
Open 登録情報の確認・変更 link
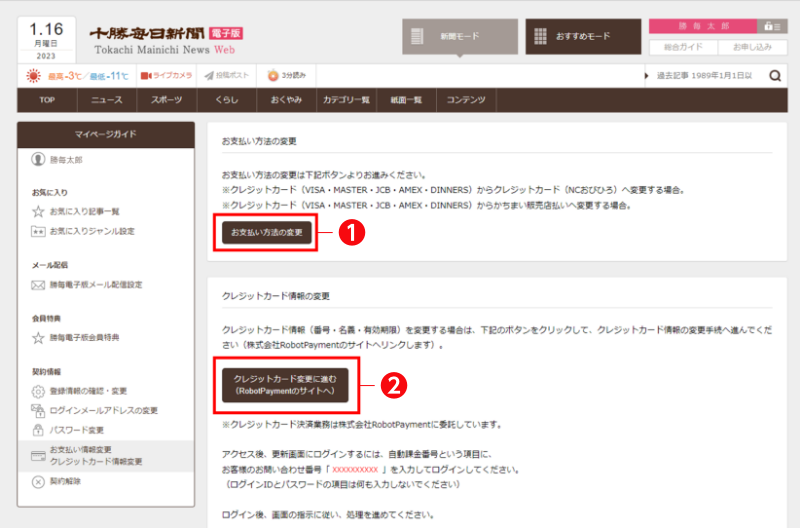[x=88, y=391]
